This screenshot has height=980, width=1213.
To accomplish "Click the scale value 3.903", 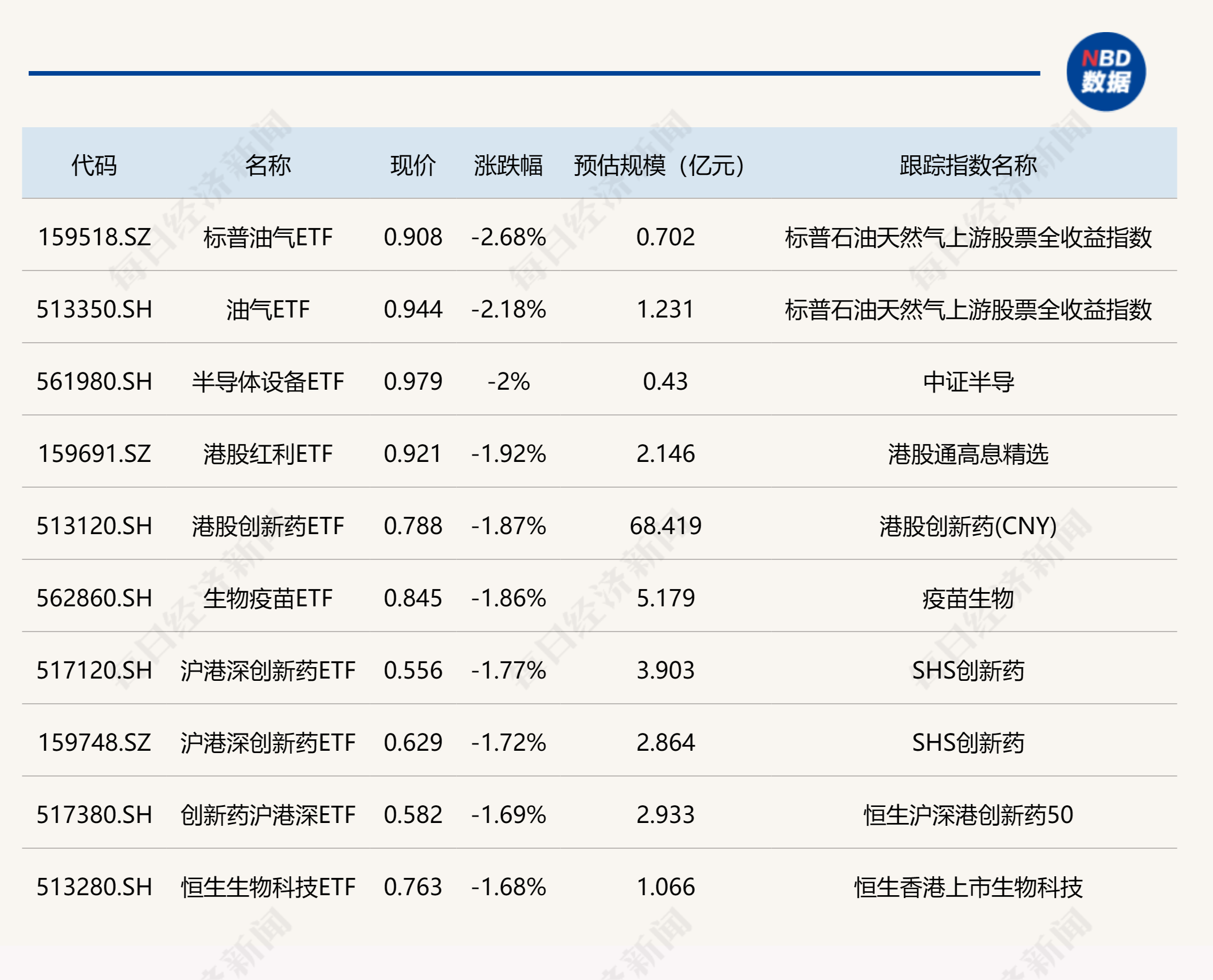I will click(666, 671).
